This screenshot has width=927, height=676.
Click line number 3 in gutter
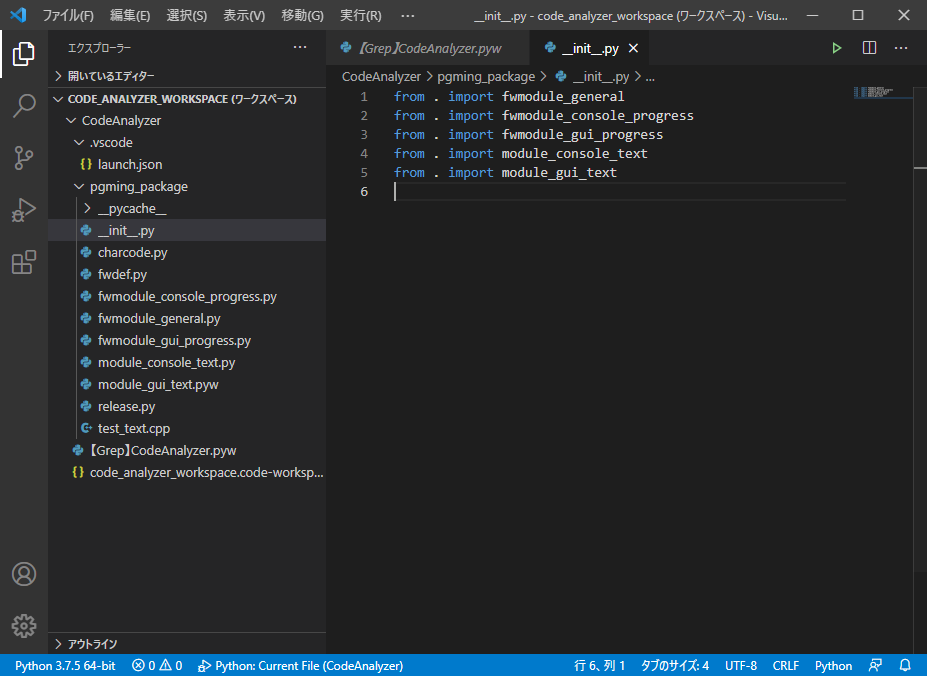point(364,135)
